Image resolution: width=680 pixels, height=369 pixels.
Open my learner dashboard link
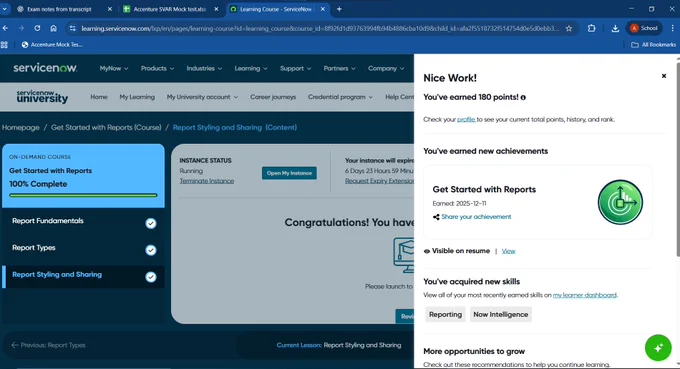(x=585, y=295)
